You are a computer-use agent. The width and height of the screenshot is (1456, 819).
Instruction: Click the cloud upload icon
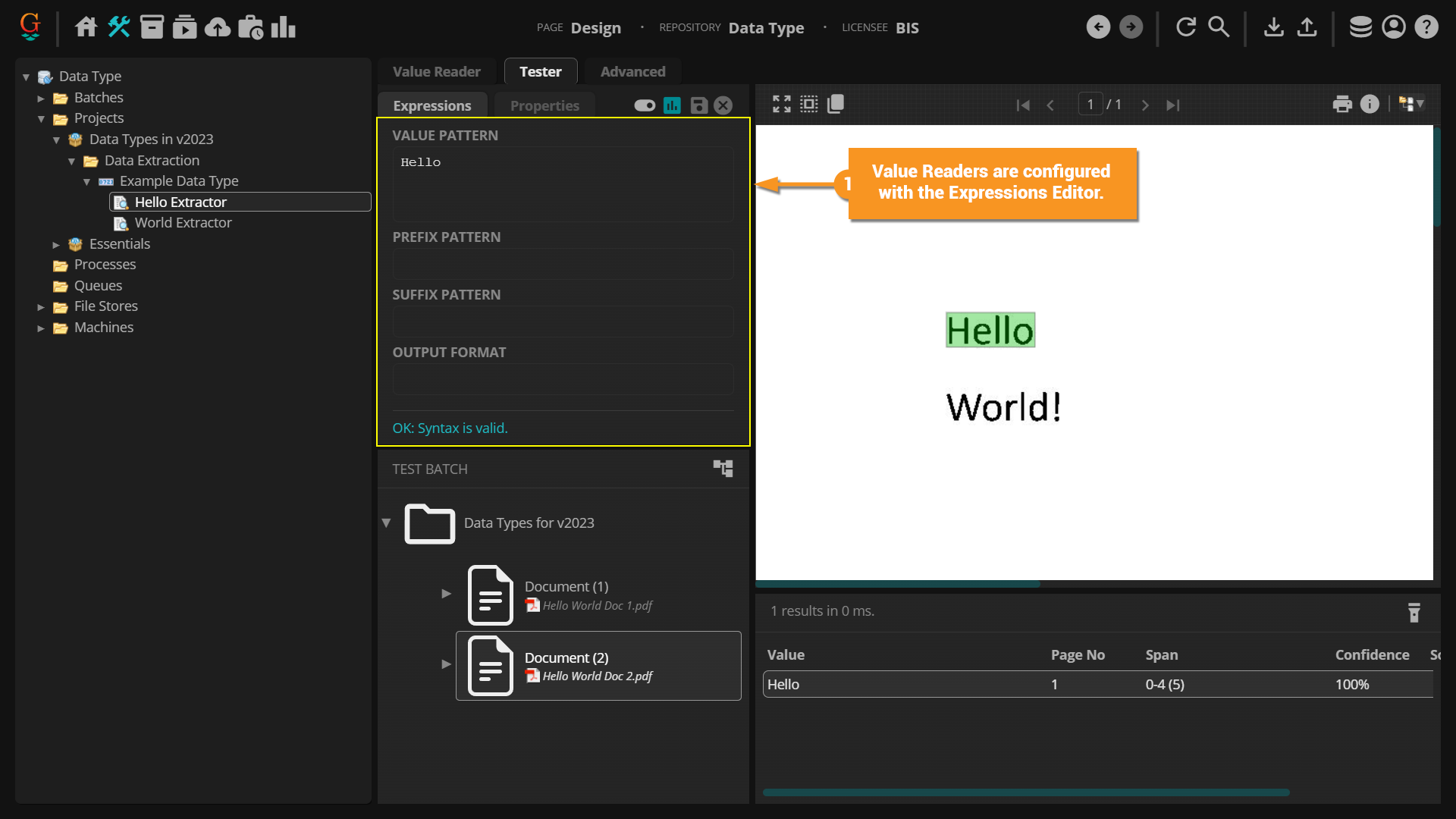(218, 27)
